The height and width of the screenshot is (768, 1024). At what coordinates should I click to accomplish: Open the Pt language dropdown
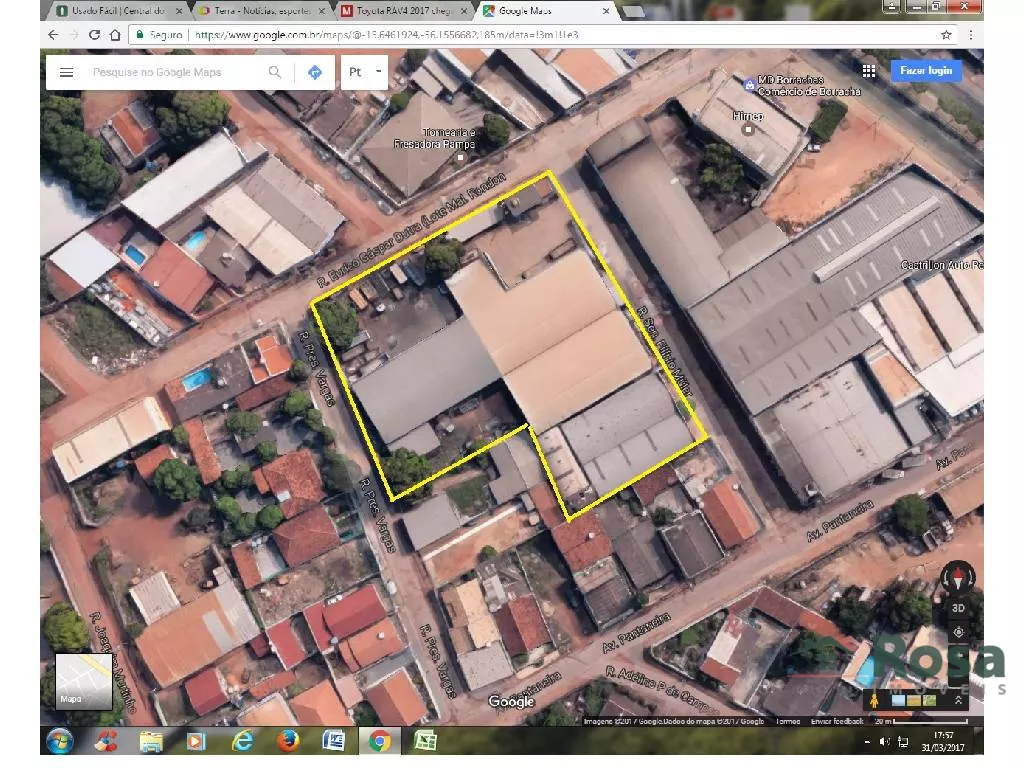(x=364, y=72)
